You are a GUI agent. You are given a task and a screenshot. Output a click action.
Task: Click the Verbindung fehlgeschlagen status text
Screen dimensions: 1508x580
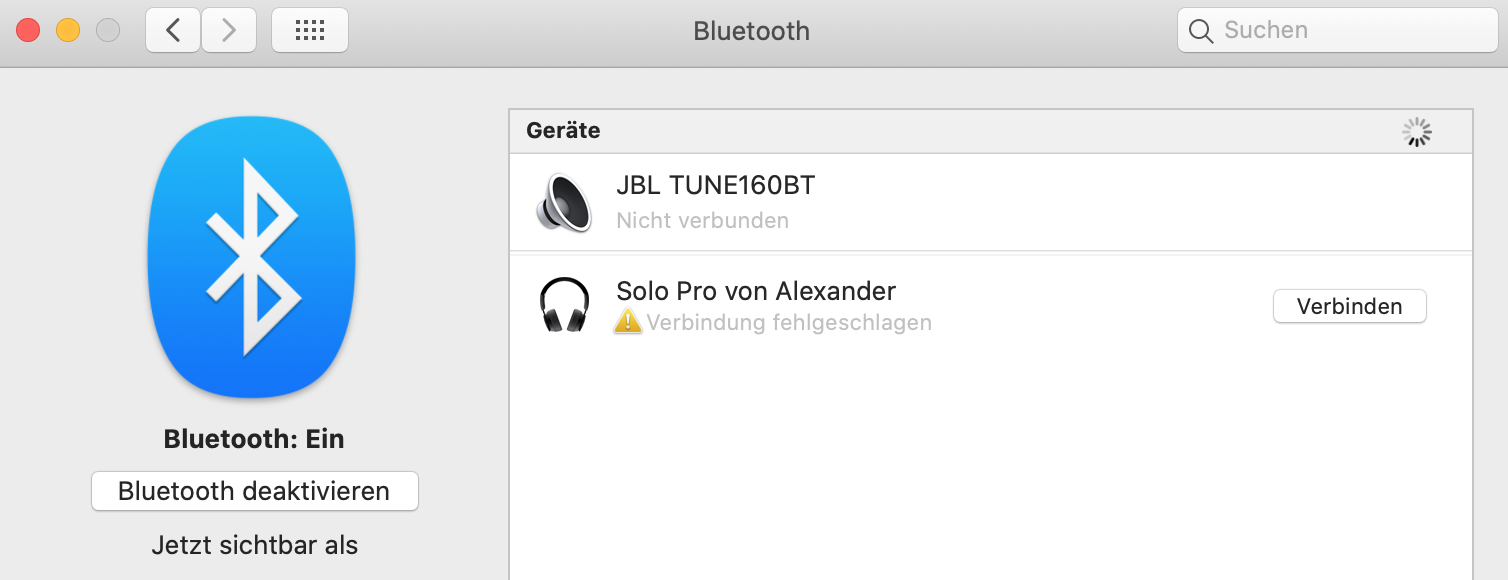click(788, 323)
